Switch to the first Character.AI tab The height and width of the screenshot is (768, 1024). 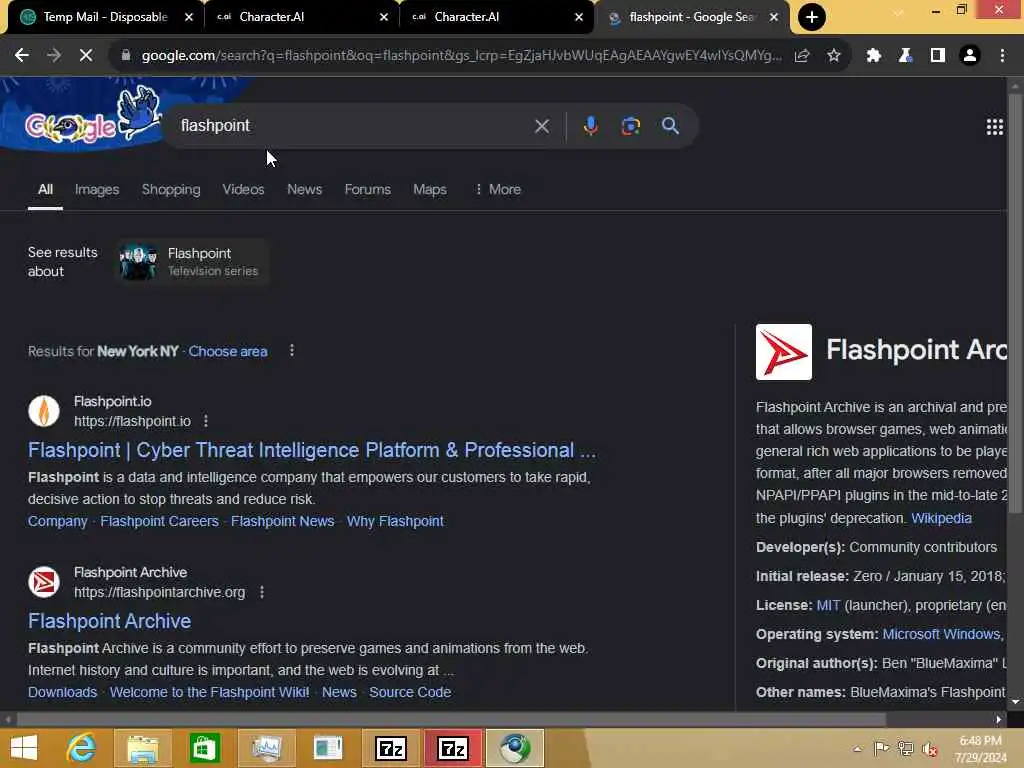[x=301, y=17]
